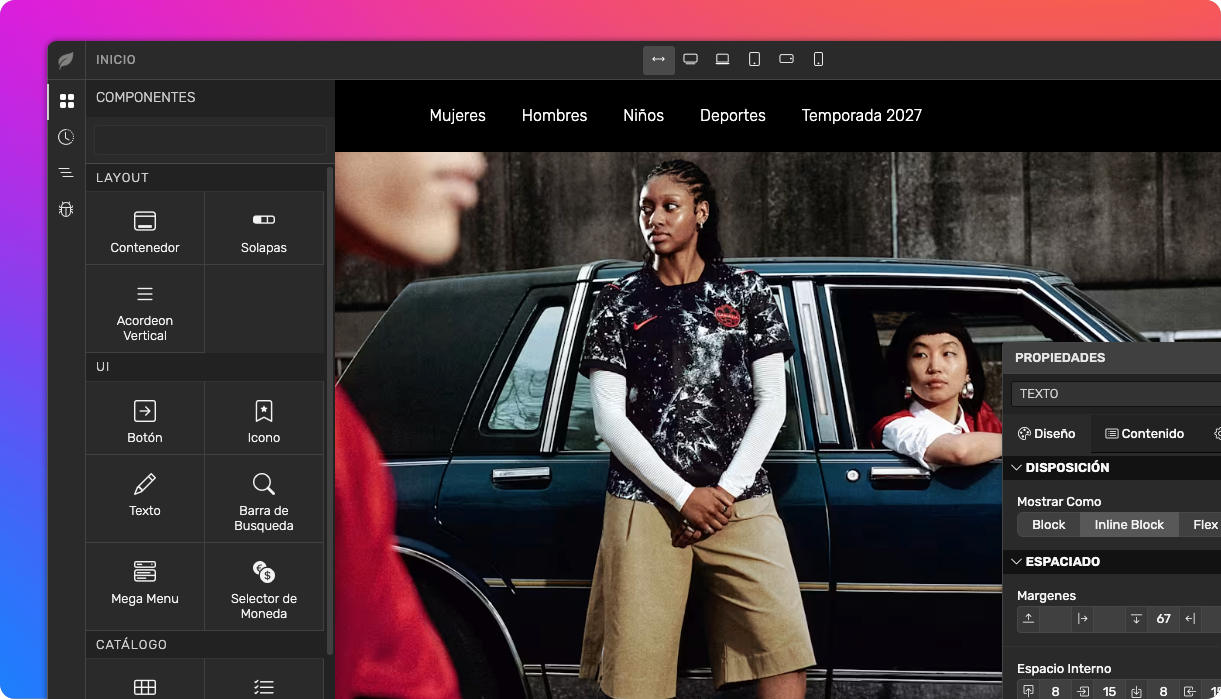Click the UI section heading

[x=103, y=367]
